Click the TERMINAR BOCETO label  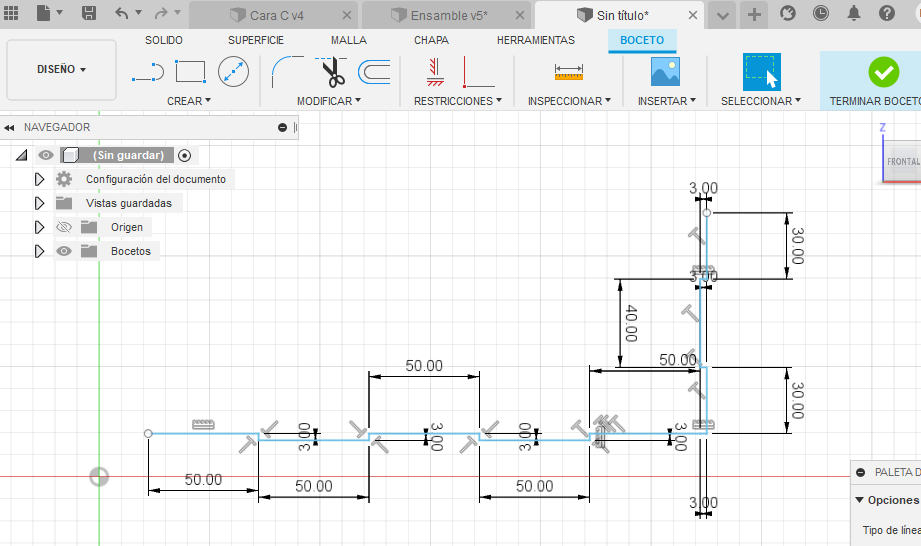(875, 101)
